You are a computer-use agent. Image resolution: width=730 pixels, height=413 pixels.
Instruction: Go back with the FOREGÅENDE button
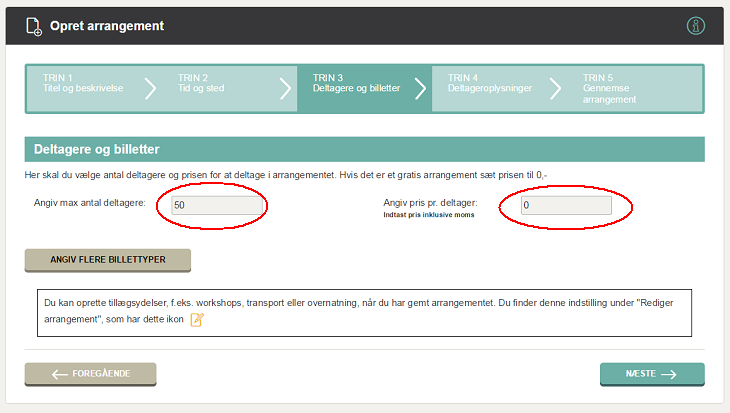(x=91, y=374)
